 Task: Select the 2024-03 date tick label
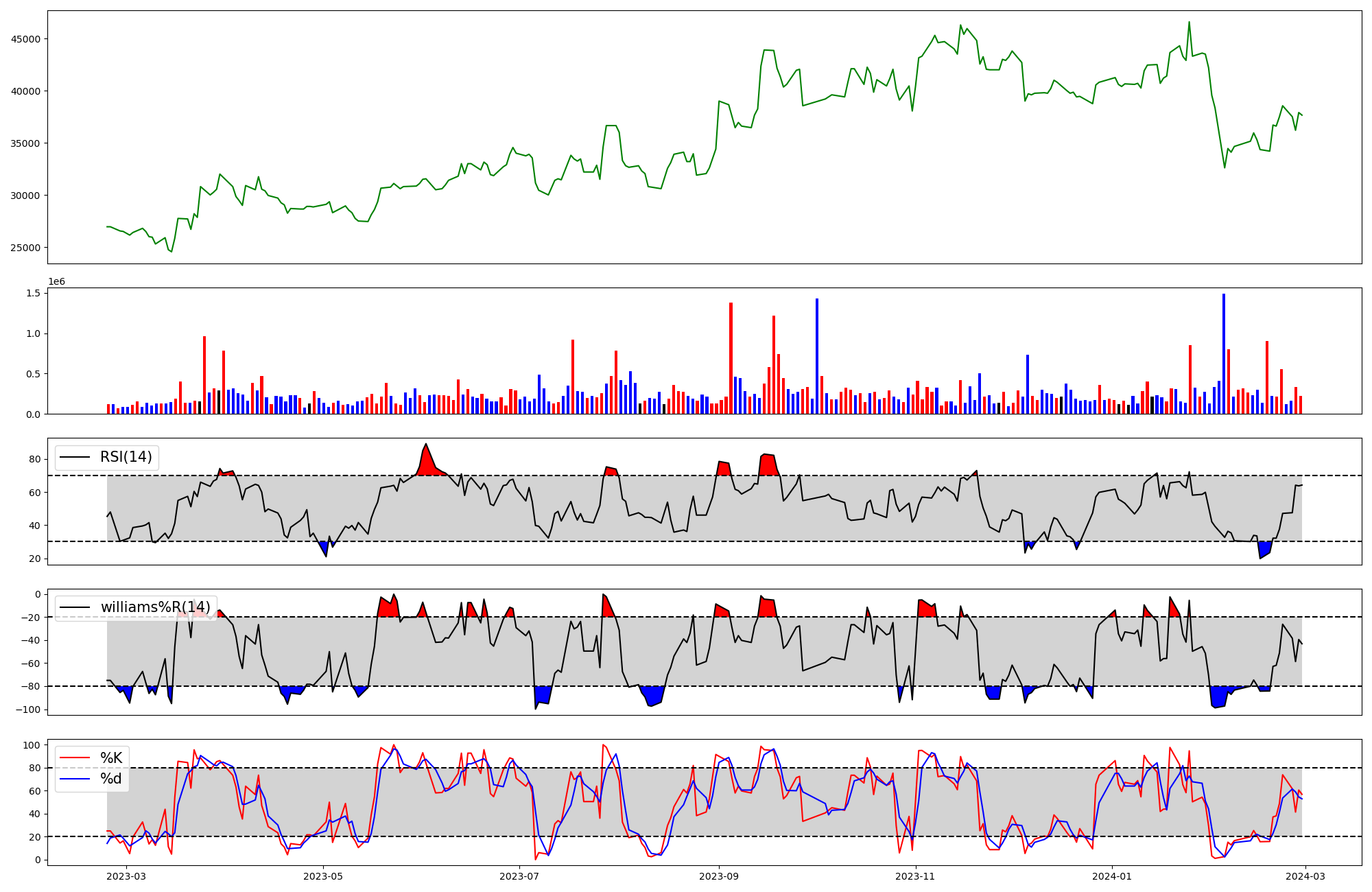1304,876
